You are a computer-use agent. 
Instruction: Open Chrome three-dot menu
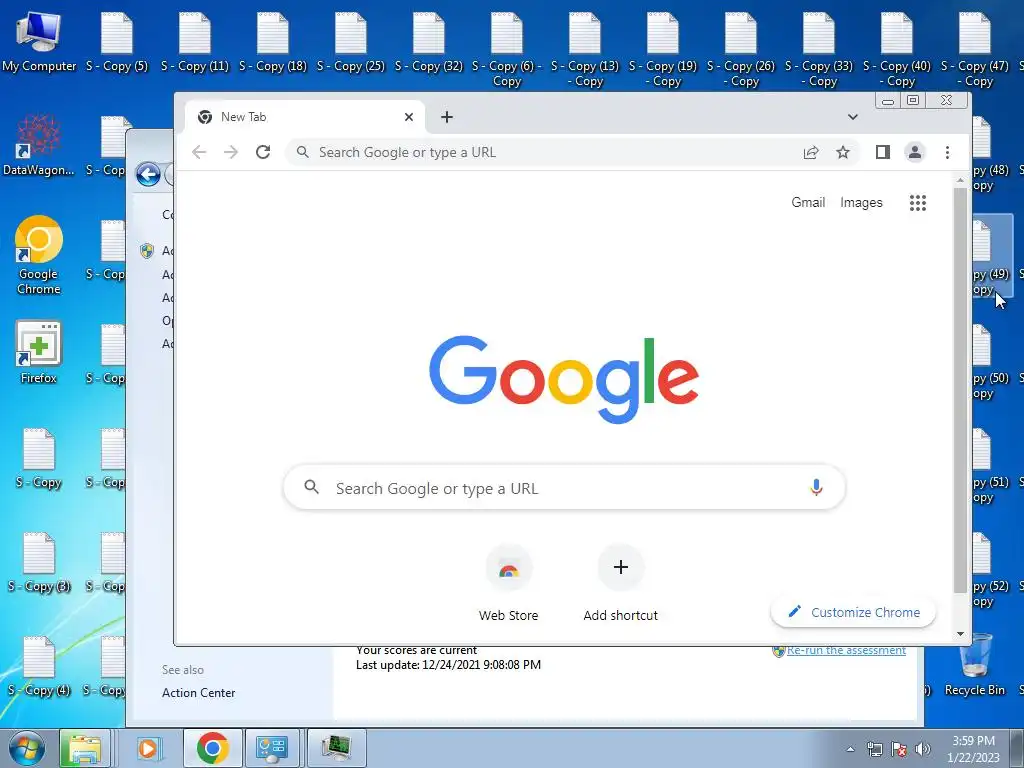pos(947,152)
